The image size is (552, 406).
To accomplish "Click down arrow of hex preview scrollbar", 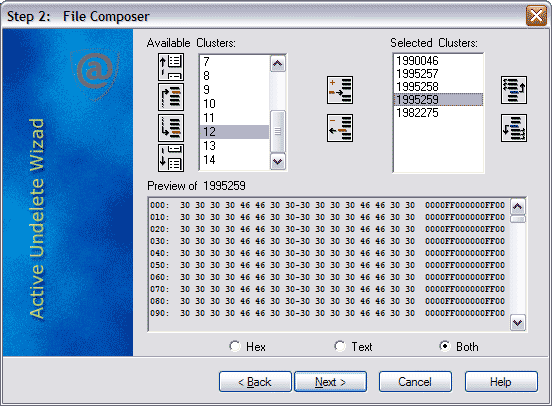I will pos(518,323).
